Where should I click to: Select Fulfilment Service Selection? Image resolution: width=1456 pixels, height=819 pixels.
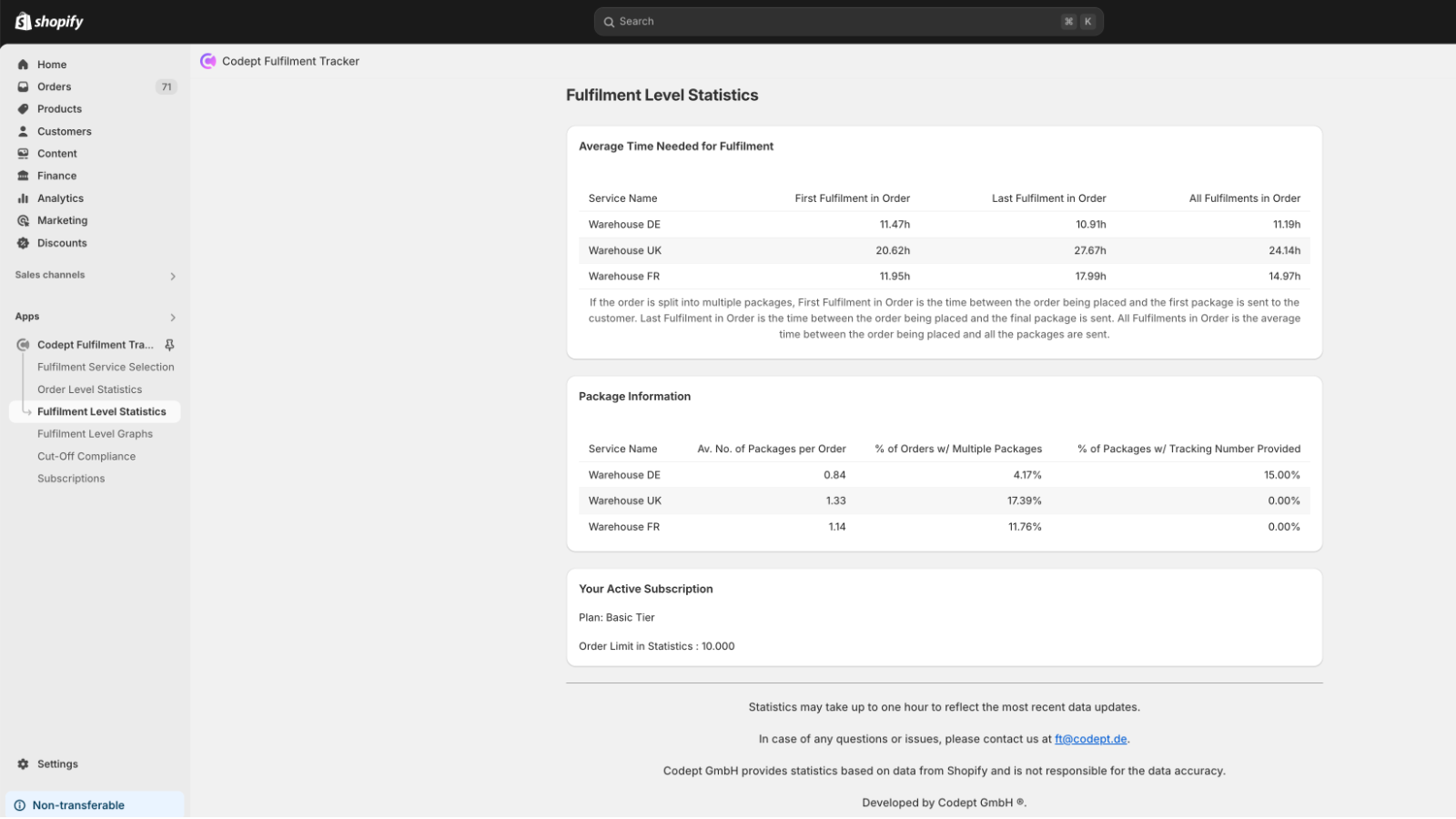[x=106, y=367]
